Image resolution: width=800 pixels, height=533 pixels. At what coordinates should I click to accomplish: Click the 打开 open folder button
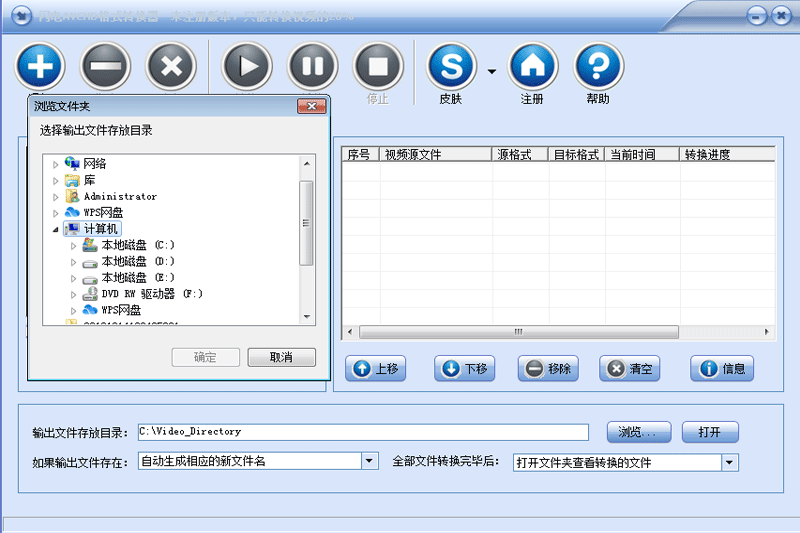[710, 432]
